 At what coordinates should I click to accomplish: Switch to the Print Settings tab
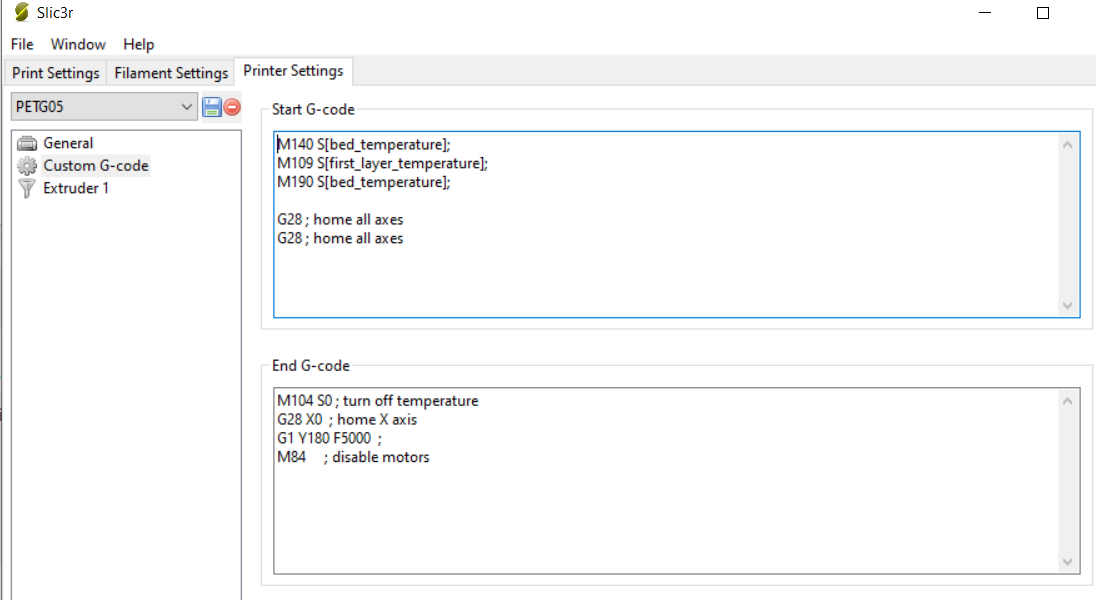click(x=56, y=73)
